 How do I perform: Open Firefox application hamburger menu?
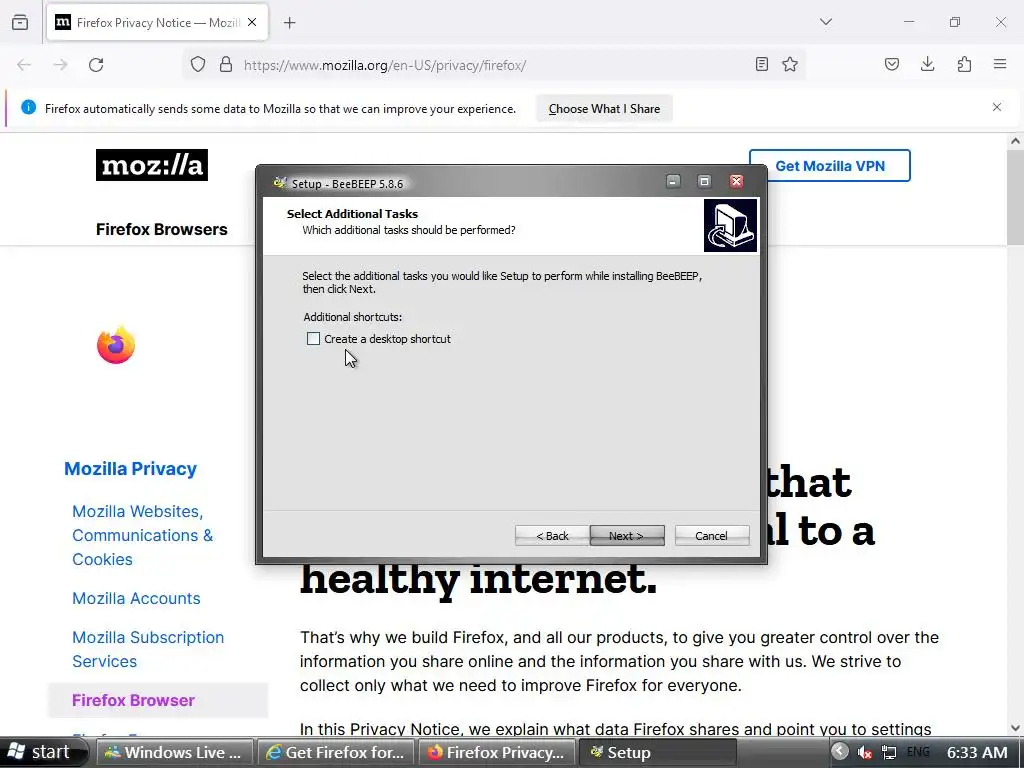pos(1000,65)
